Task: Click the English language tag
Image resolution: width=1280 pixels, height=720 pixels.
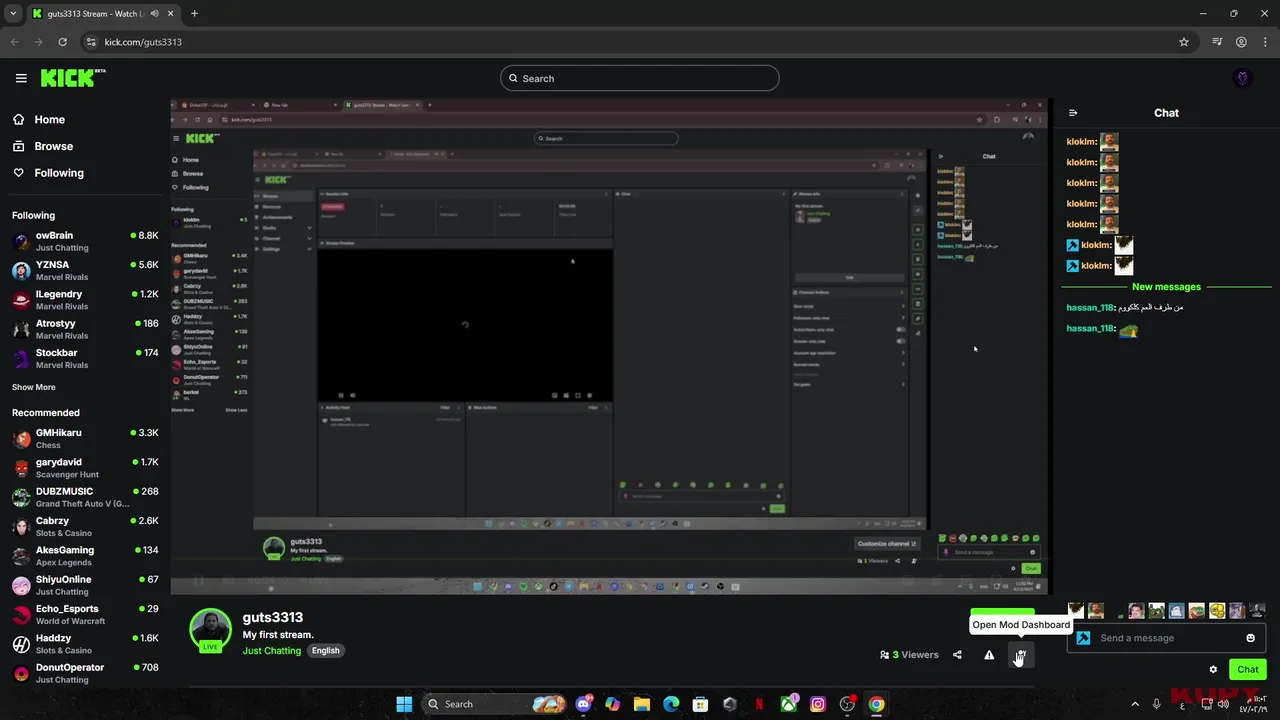Action: click(325, 650)
